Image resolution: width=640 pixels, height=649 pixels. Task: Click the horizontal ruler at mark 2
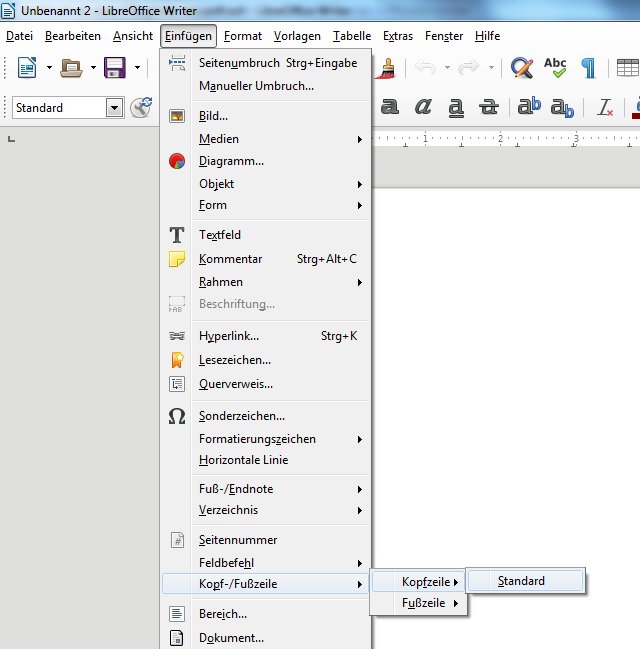point(500,139)
